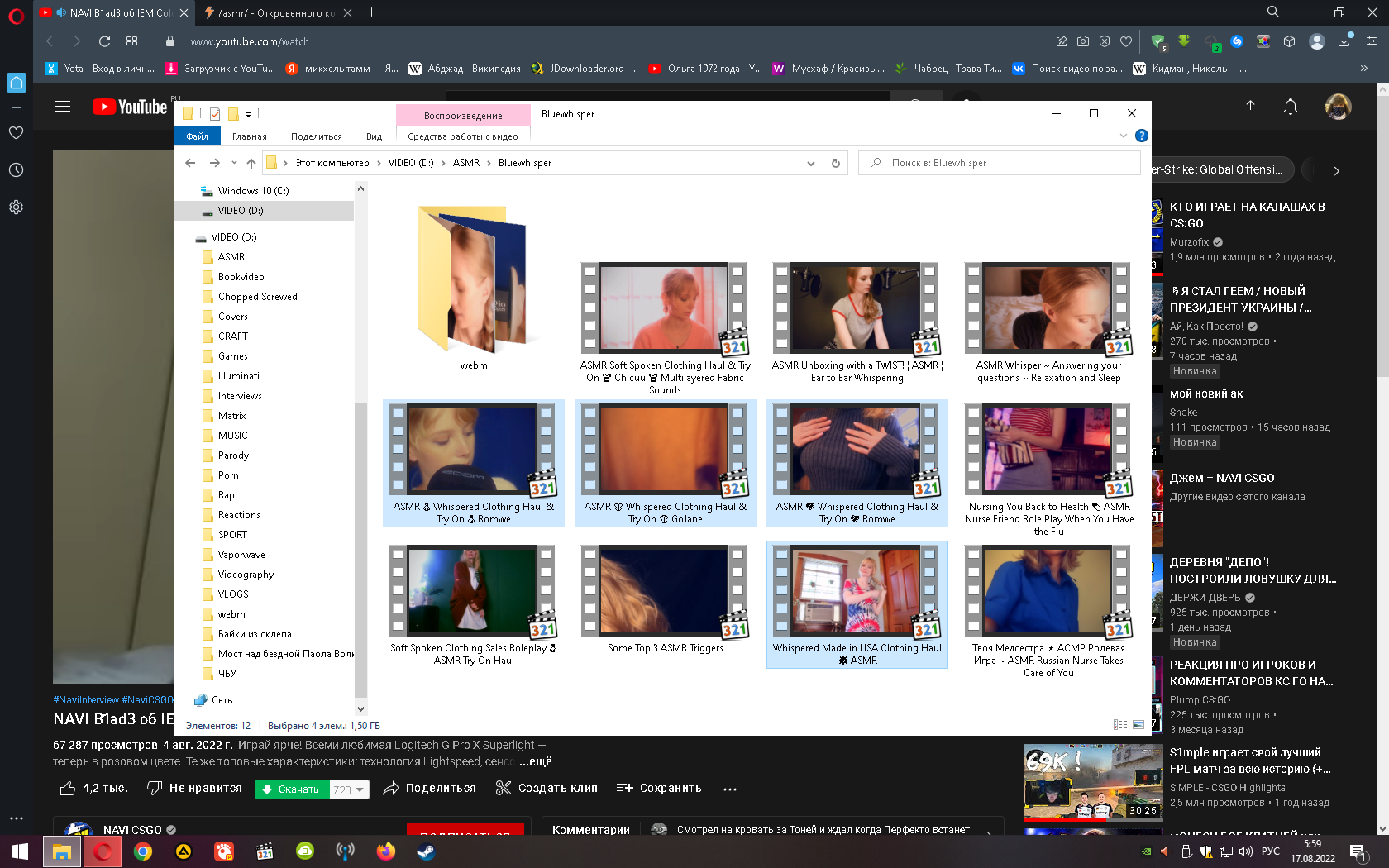Select the Vaporwave folder in tree

[x=241, y=555]
